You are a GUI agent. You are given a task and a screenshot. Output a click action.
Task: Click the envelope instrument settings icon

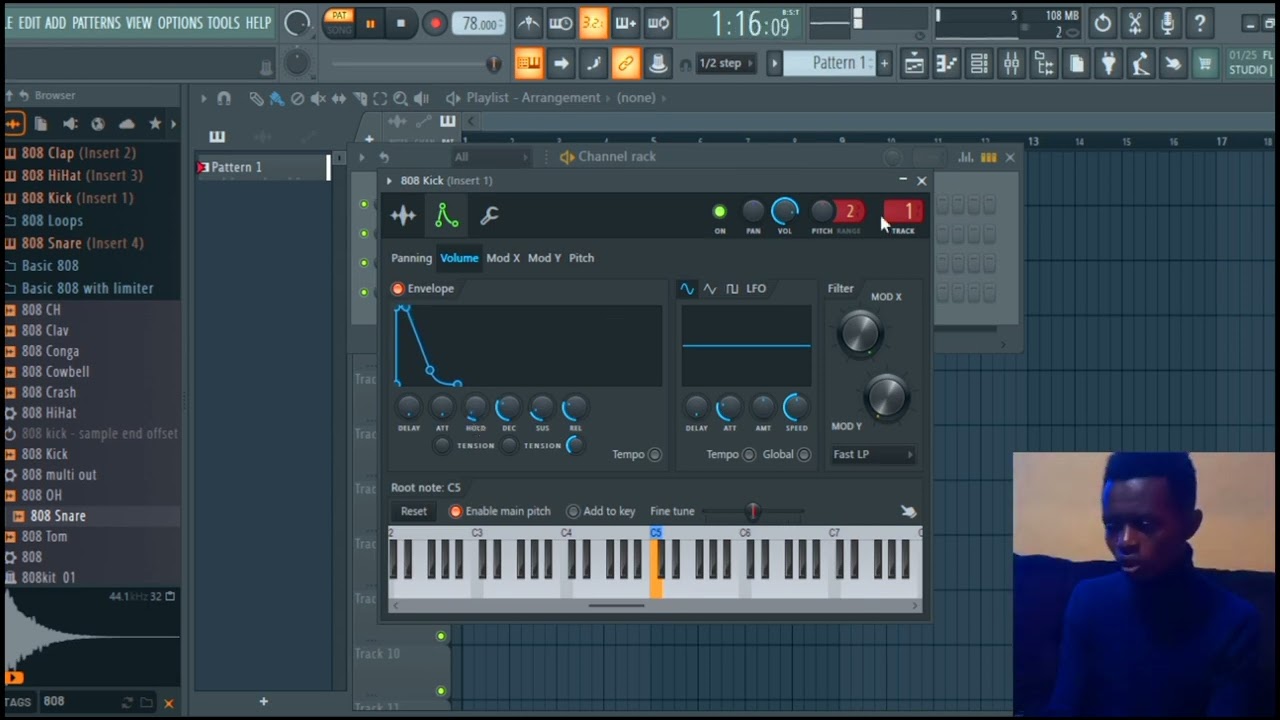(446, 215)
